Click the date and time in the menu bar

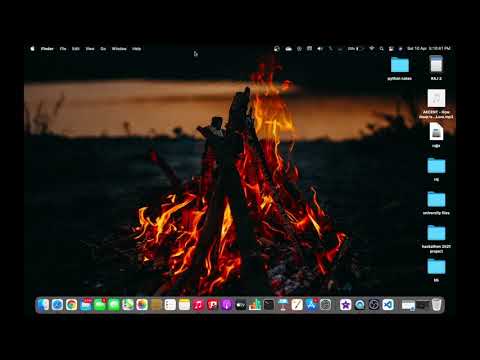(429, 48)
